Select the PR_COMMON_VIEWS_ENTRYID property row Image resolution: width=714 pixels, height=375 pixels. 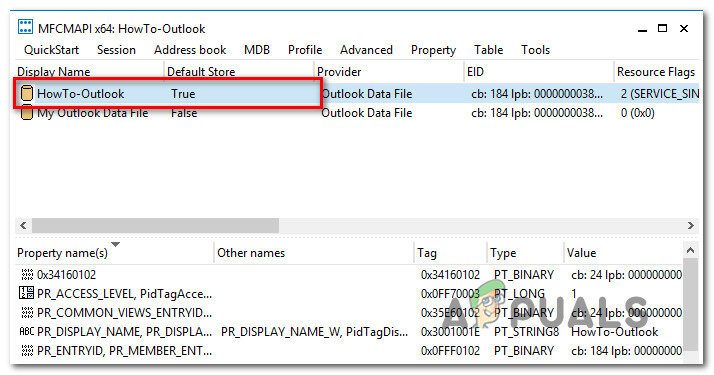(349, 313)
